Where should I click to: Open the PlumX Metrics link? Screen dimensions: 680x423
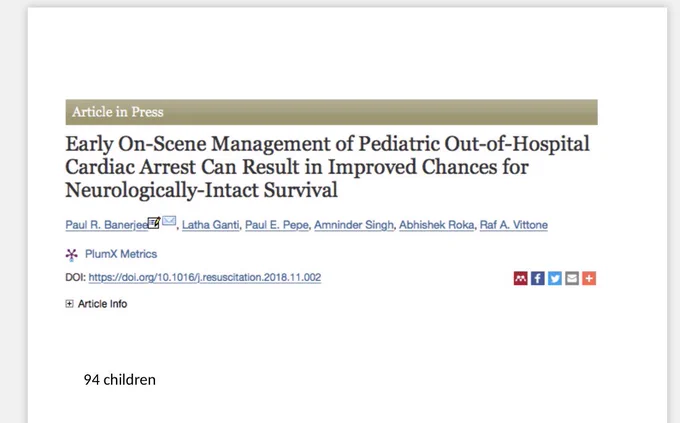121,254
